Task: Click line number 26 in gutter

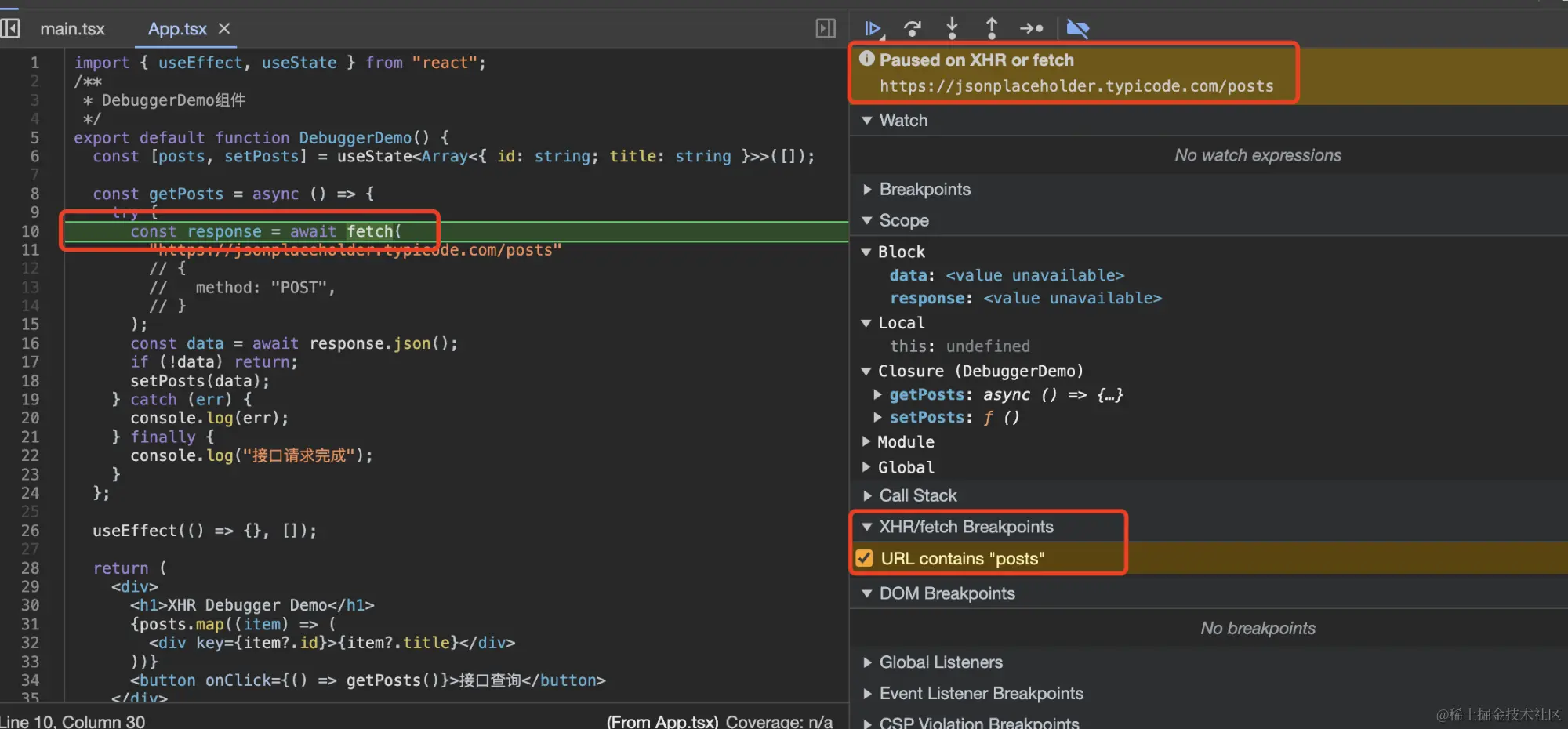Action: coord(30,531)
